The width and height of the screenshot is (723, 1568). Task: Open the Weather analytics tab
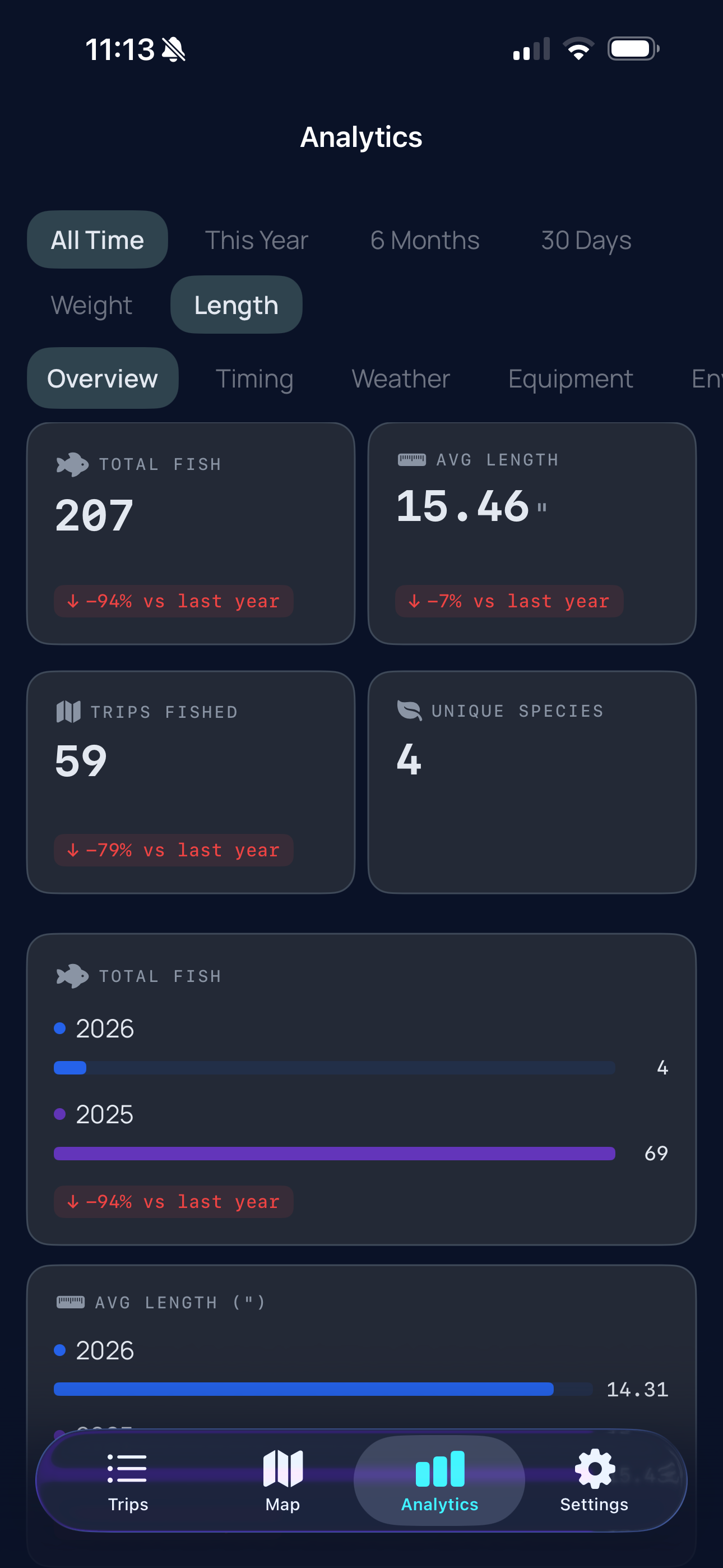[400, 379]
